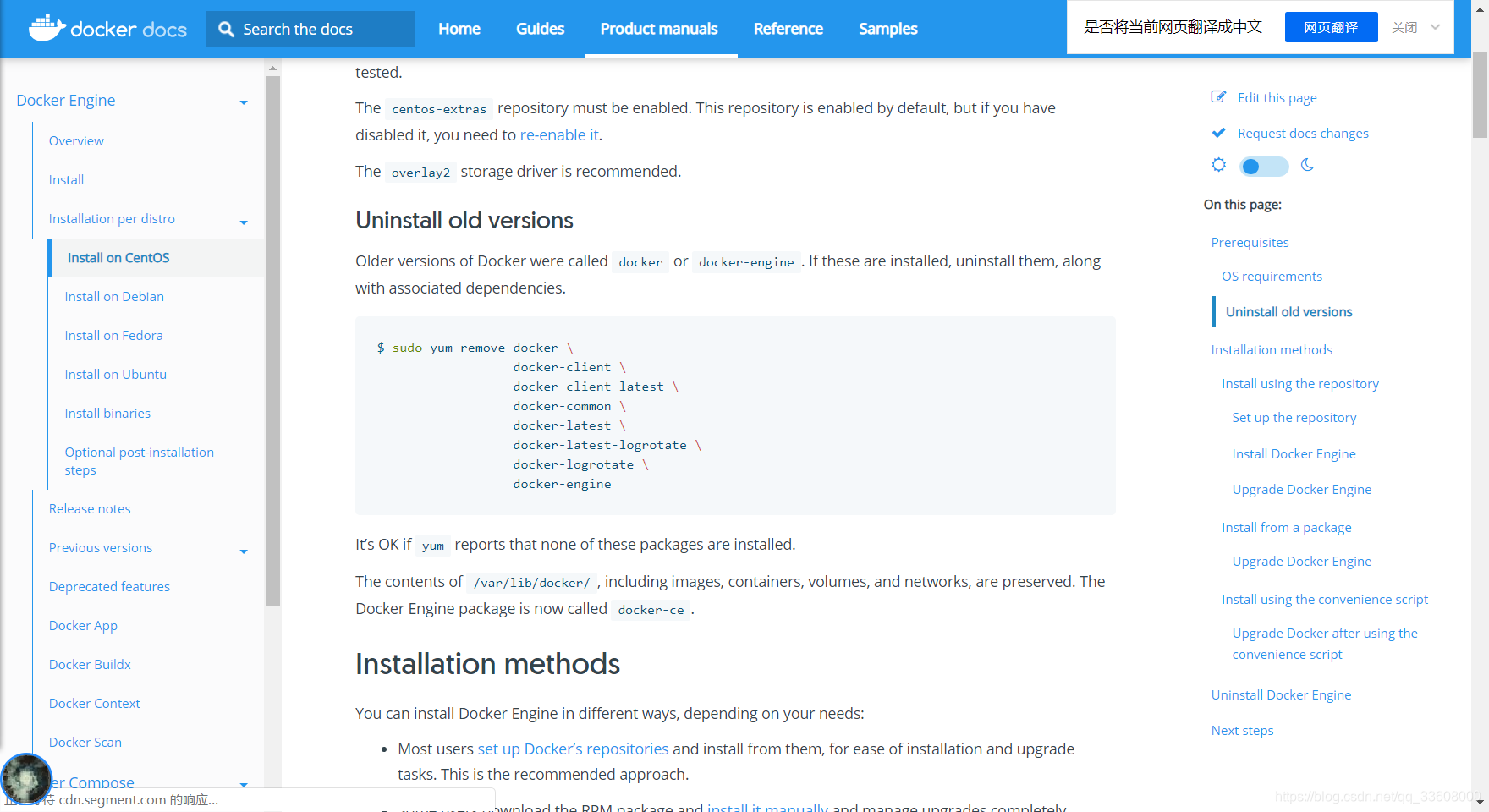Click the sun light-mode icon

point(1218,165)
